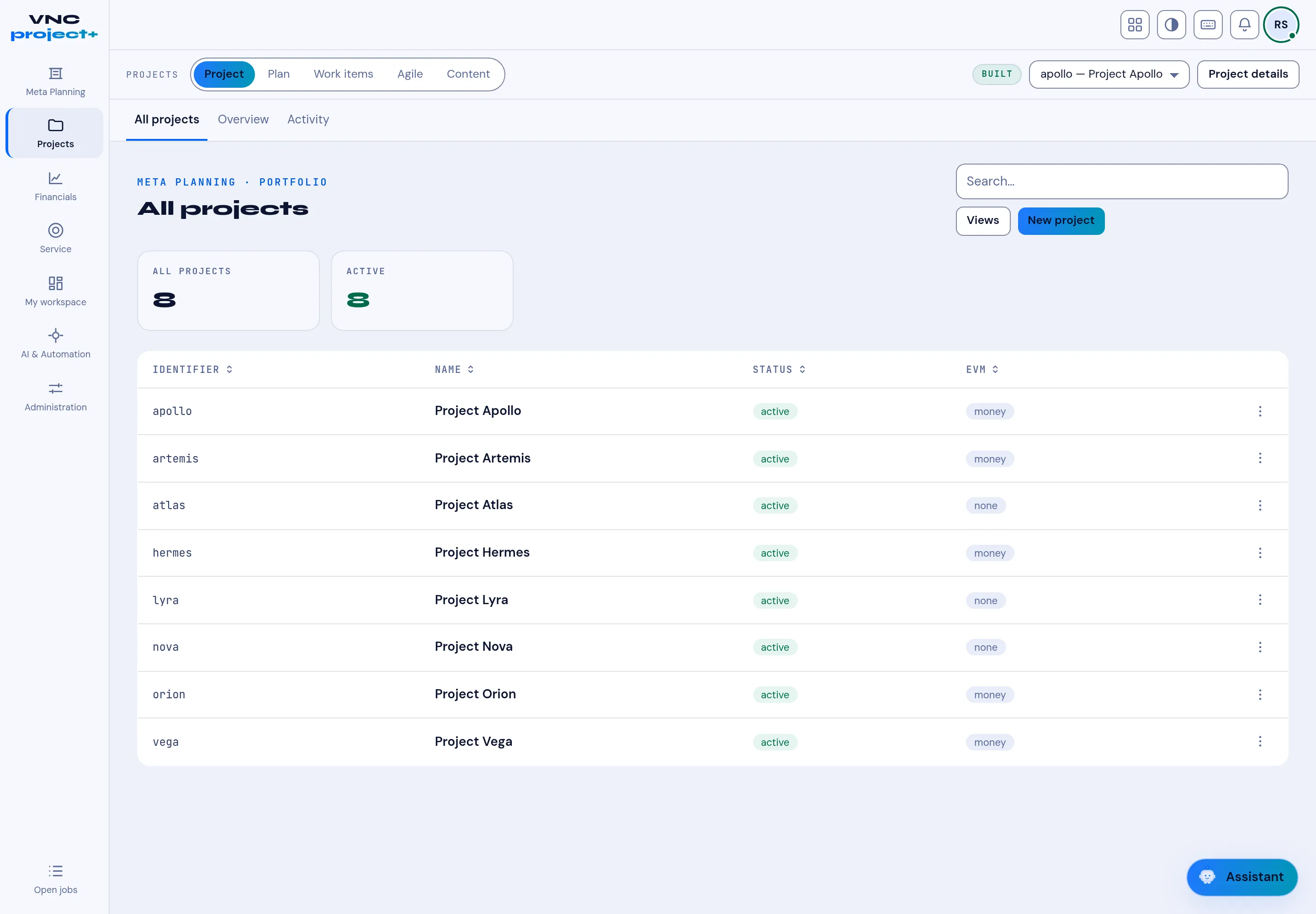Viewport: 1316px width, 914px height.
Task: Sort table by Name column
Action: click(x=454, y=369)
